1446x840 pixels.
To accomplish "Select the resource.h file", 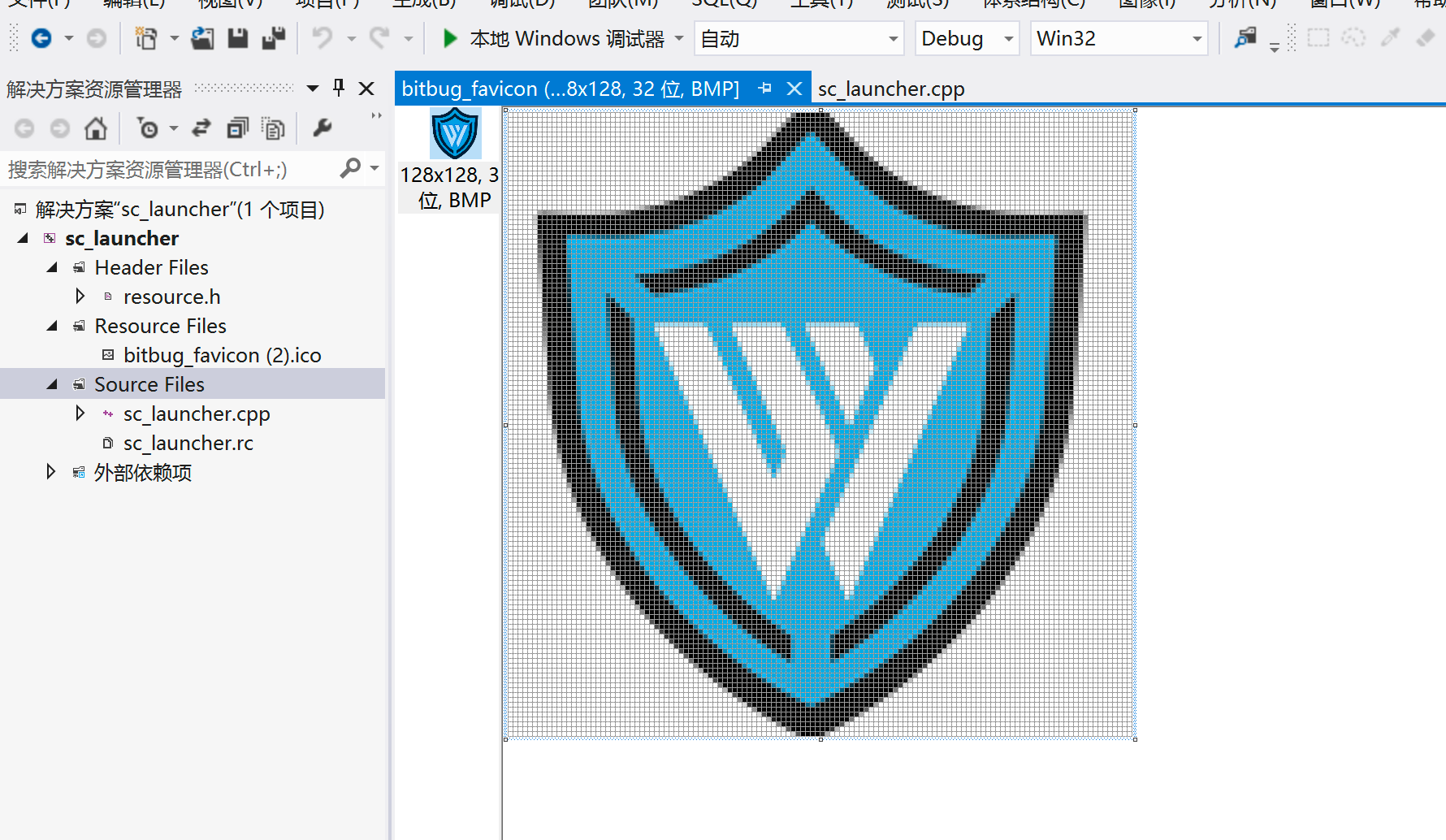I will point(171,297).
